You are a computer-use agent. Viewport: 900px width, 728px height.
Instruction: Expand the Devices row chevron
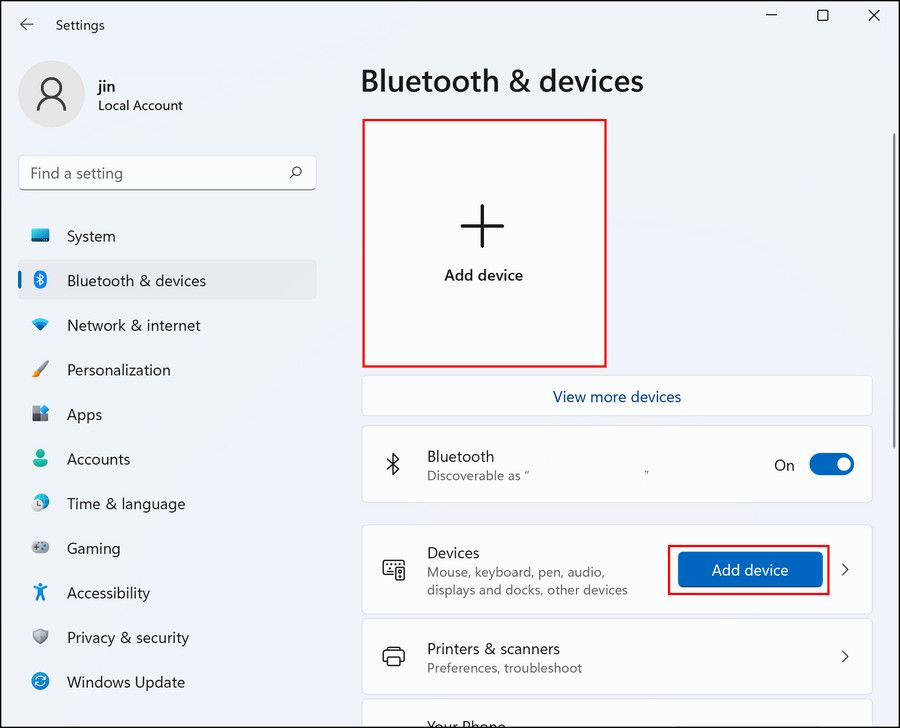pos(845,570)
